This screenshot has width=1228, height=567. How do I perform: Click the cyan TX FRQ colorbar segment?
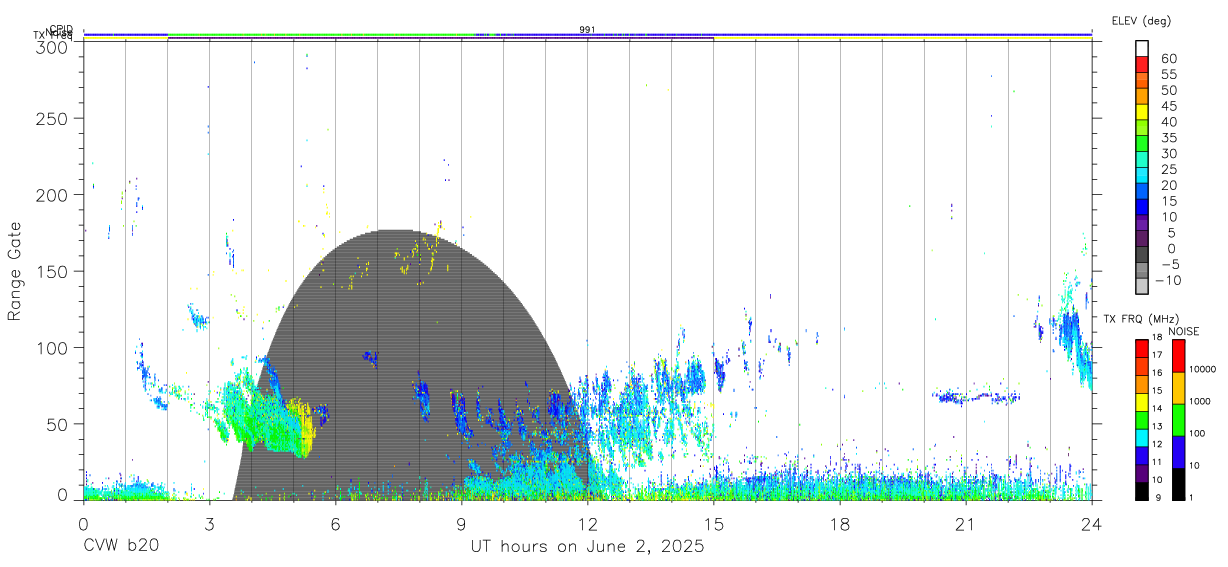point(1141,436)
